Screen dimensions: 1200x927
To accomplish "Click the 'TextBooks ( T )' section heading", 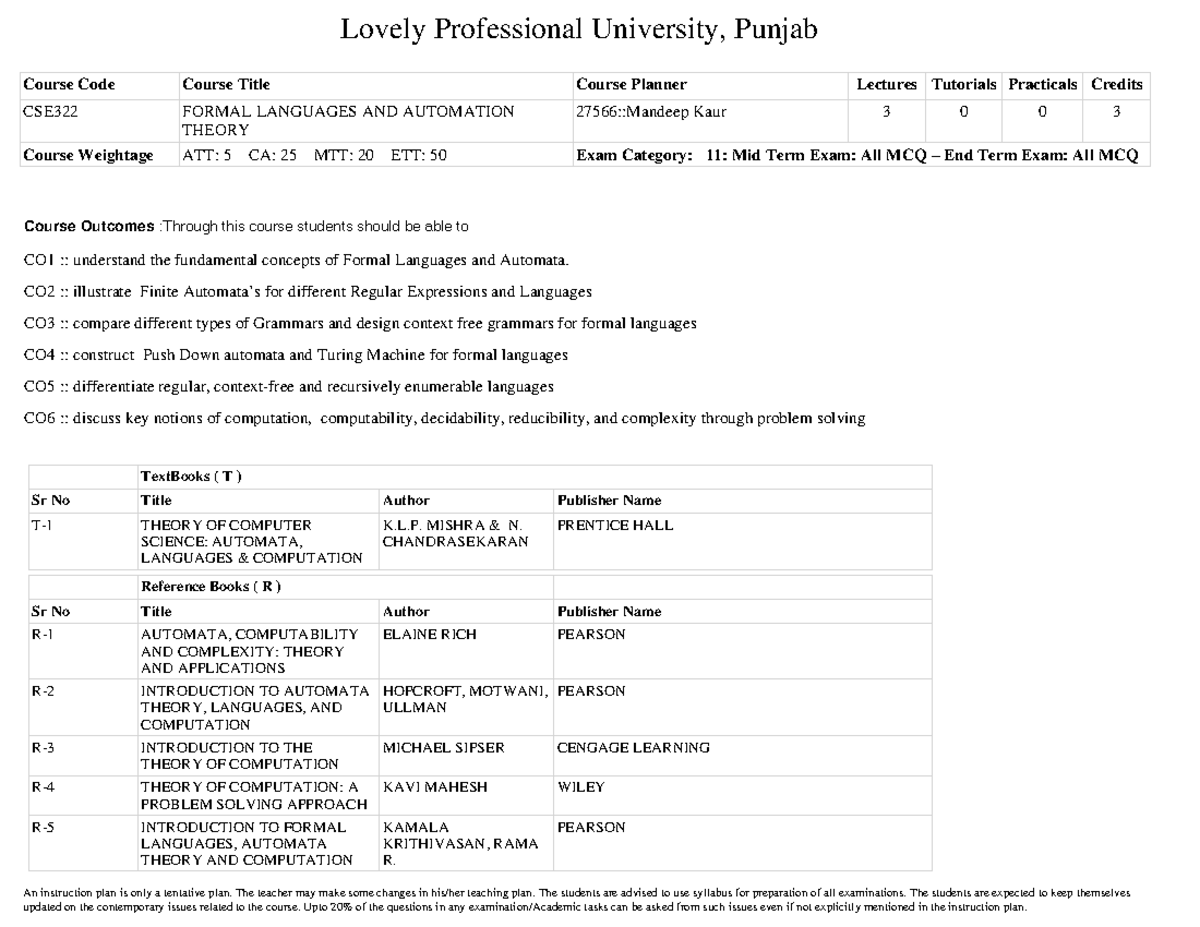I will 192,476.
